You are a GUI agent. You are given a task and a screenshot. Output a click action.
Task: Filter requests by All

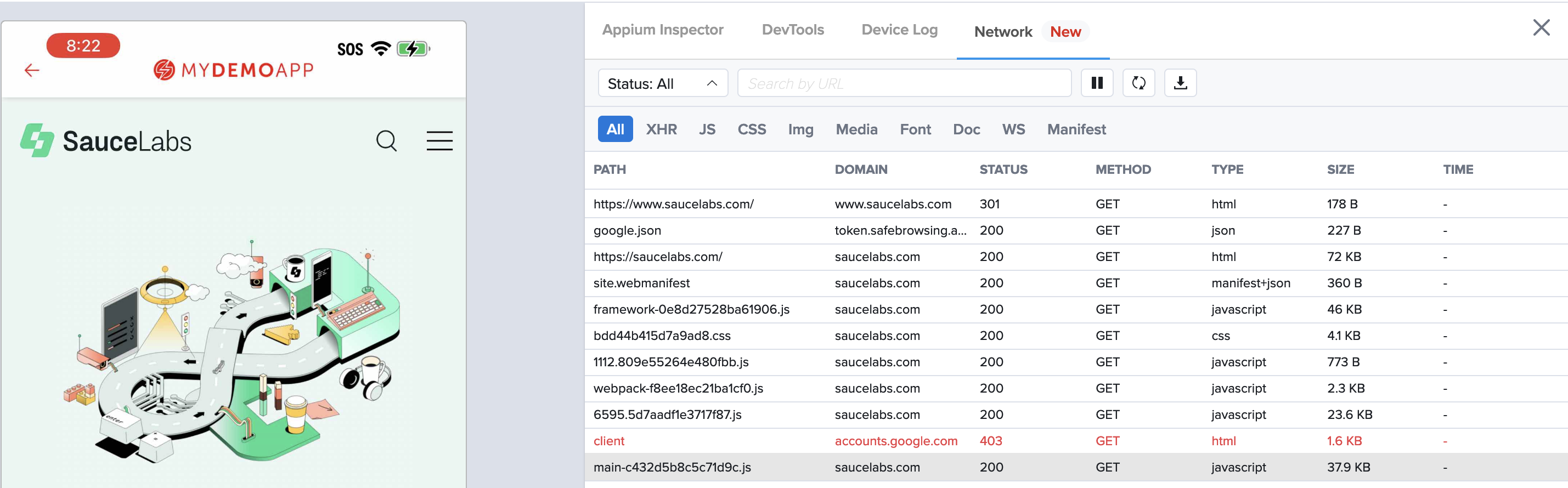coord(615,129)
